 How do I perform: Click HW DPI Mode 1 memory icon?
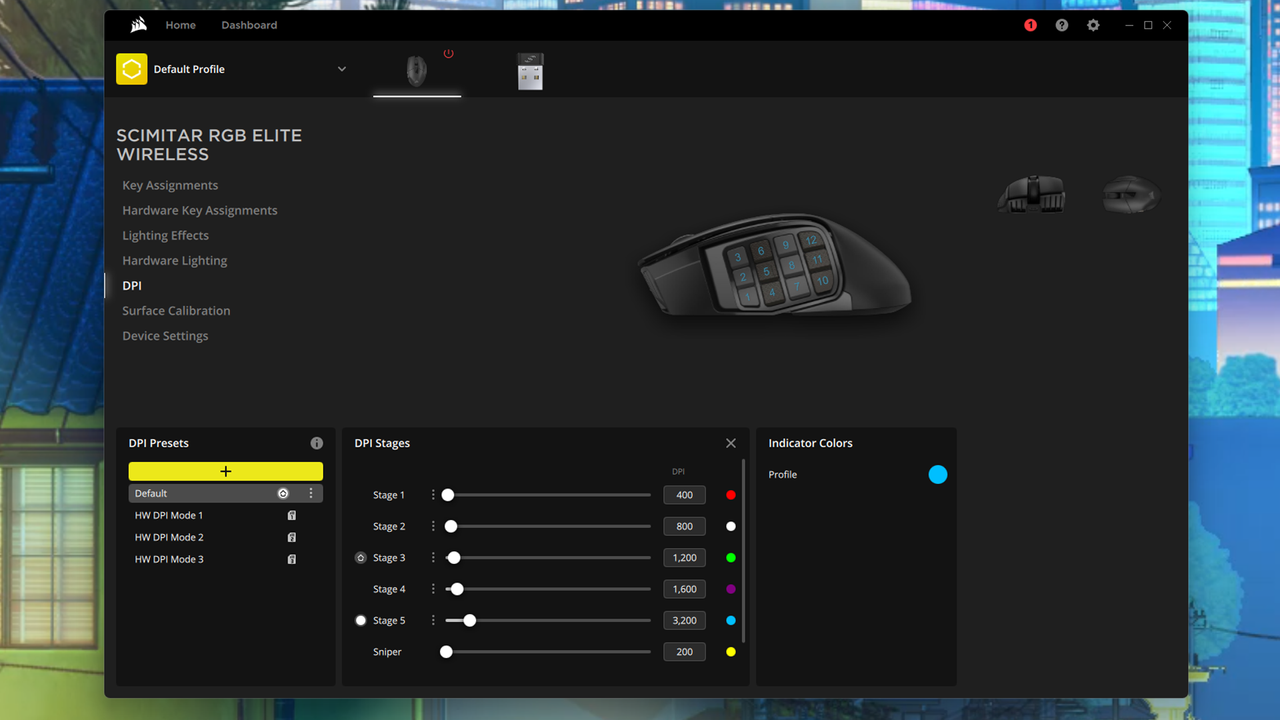tap(292, 516)
